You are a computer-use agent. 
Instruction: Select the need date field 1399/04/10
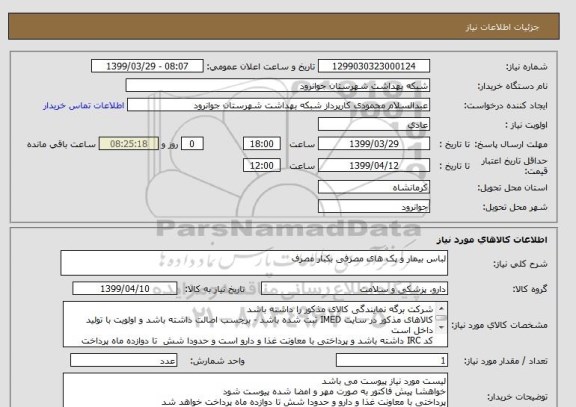tap(125, 289)
